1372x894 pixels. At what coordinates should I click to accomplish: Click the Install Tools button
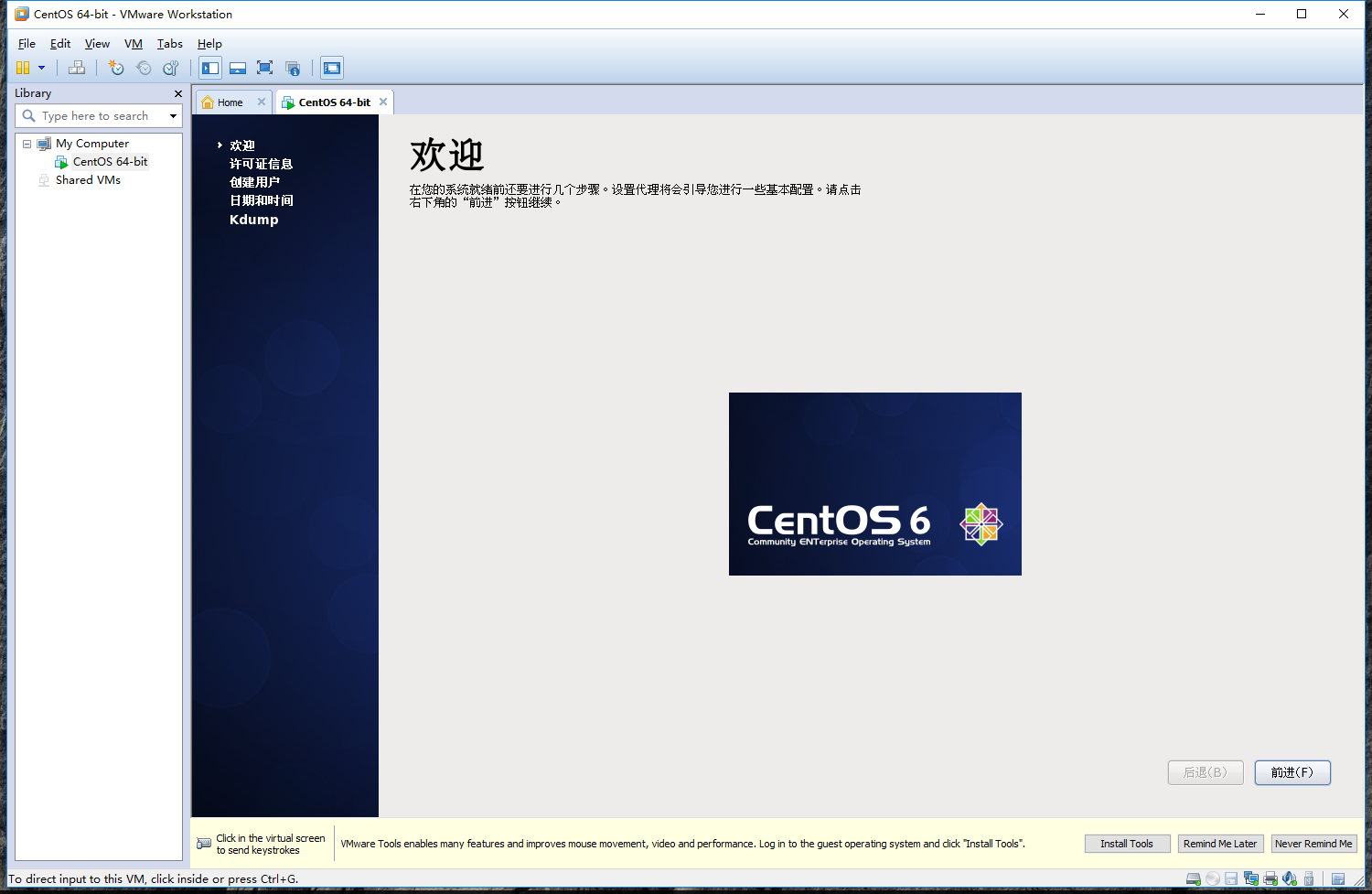click(1127, 844)
